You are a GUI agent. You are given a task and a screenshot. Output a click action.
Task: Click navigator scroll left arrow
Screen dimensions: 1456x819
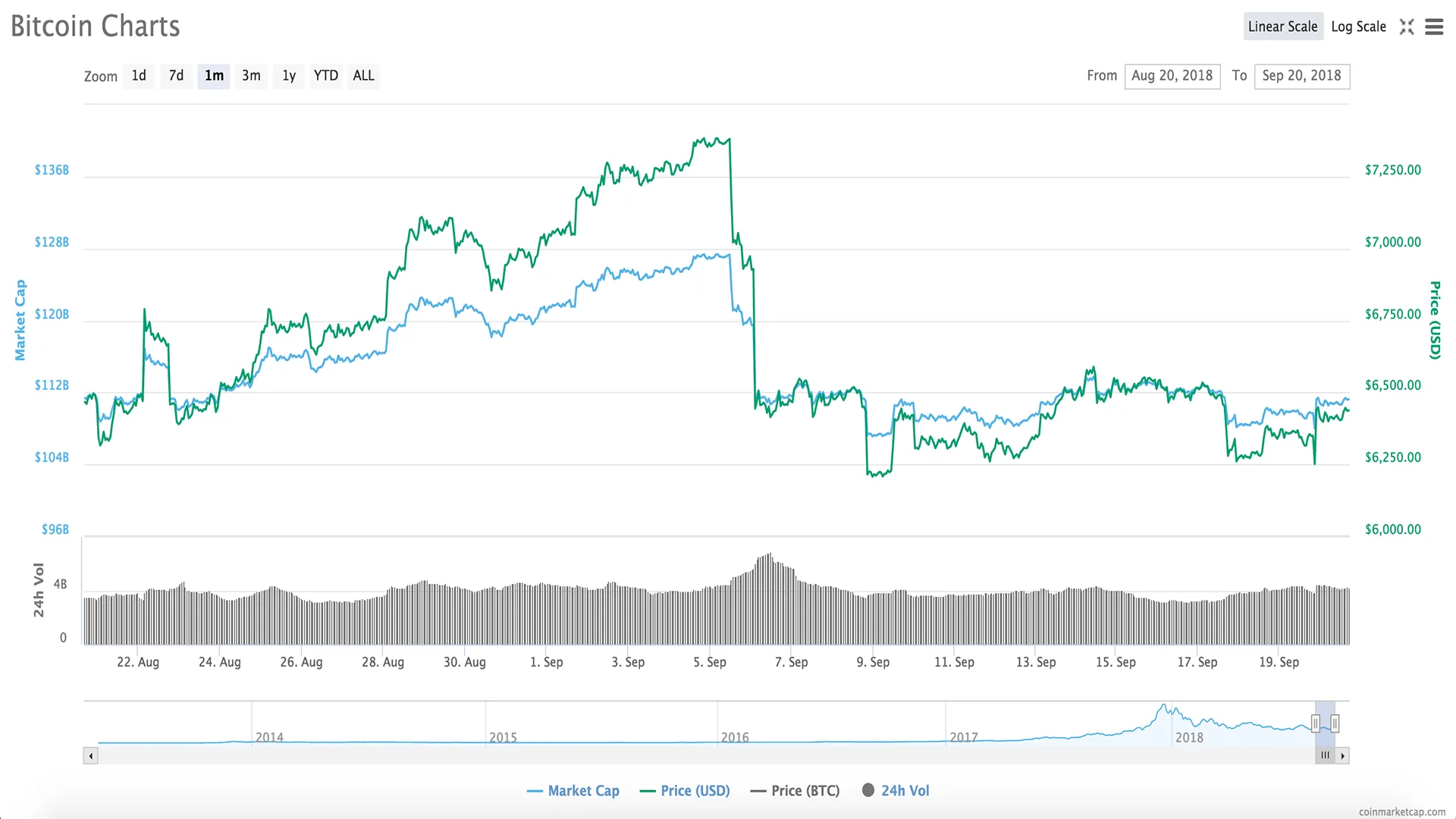click(91, 755)
